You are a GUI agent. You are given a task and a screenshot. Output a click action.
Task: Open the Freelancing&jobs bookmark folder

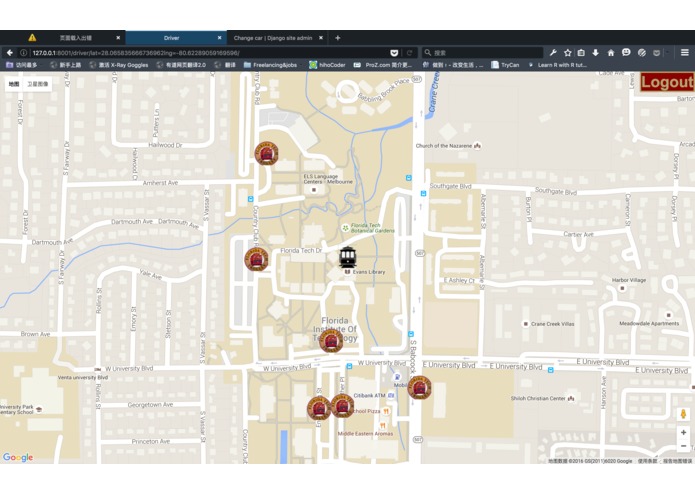pyautogui.click(x=270, y=65)
